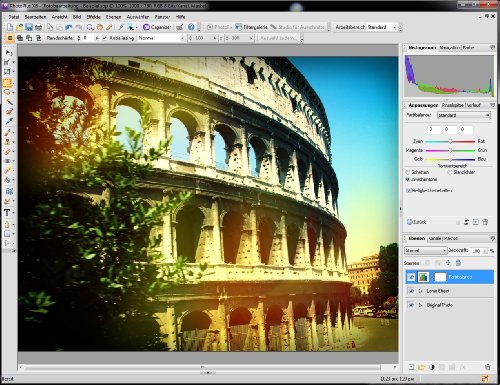Click the Open file folder icon

pyautogui.click(x=19, y=27)
